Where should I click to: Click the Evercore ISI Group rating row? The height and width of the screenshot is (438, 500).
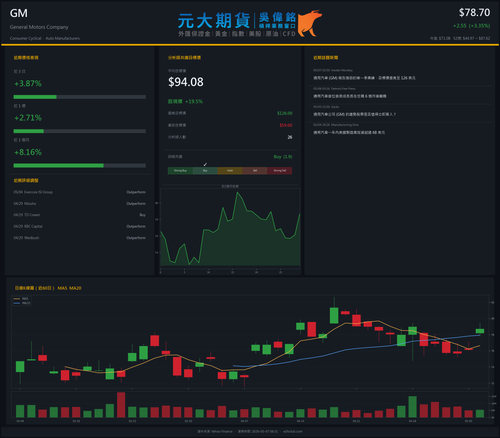click(x=80, y=192)
